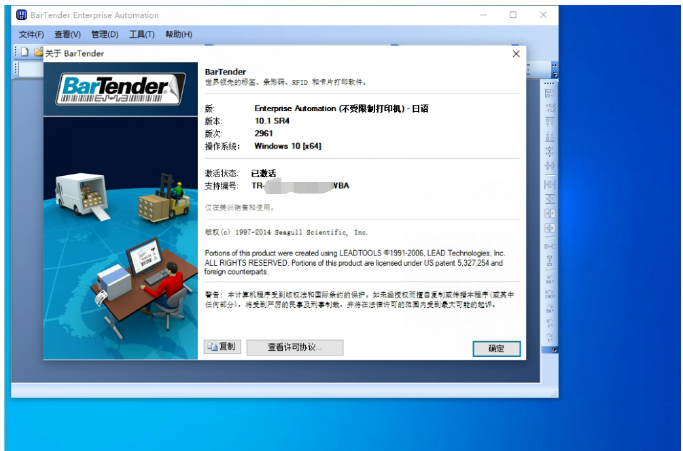
Task: Expand toolbar options arrow at bottom of right toolbar
Action: tap(554, 350)
